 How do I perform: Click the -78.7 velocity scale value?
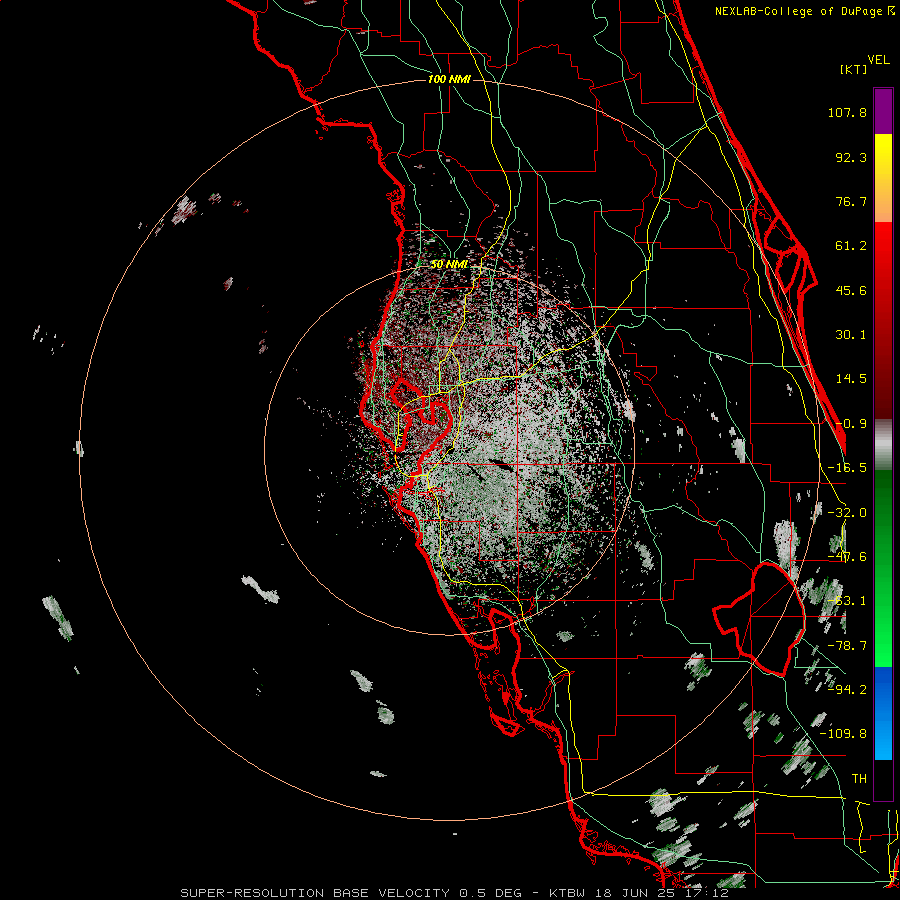pyautogui.click(x=847, y=646)
